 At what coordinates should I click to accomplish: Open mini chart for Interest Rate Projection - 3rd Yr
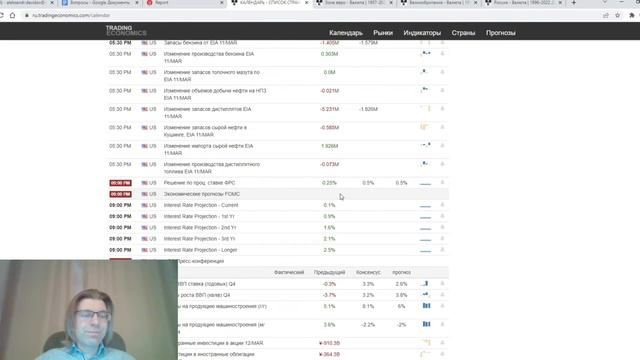point(425,240)
